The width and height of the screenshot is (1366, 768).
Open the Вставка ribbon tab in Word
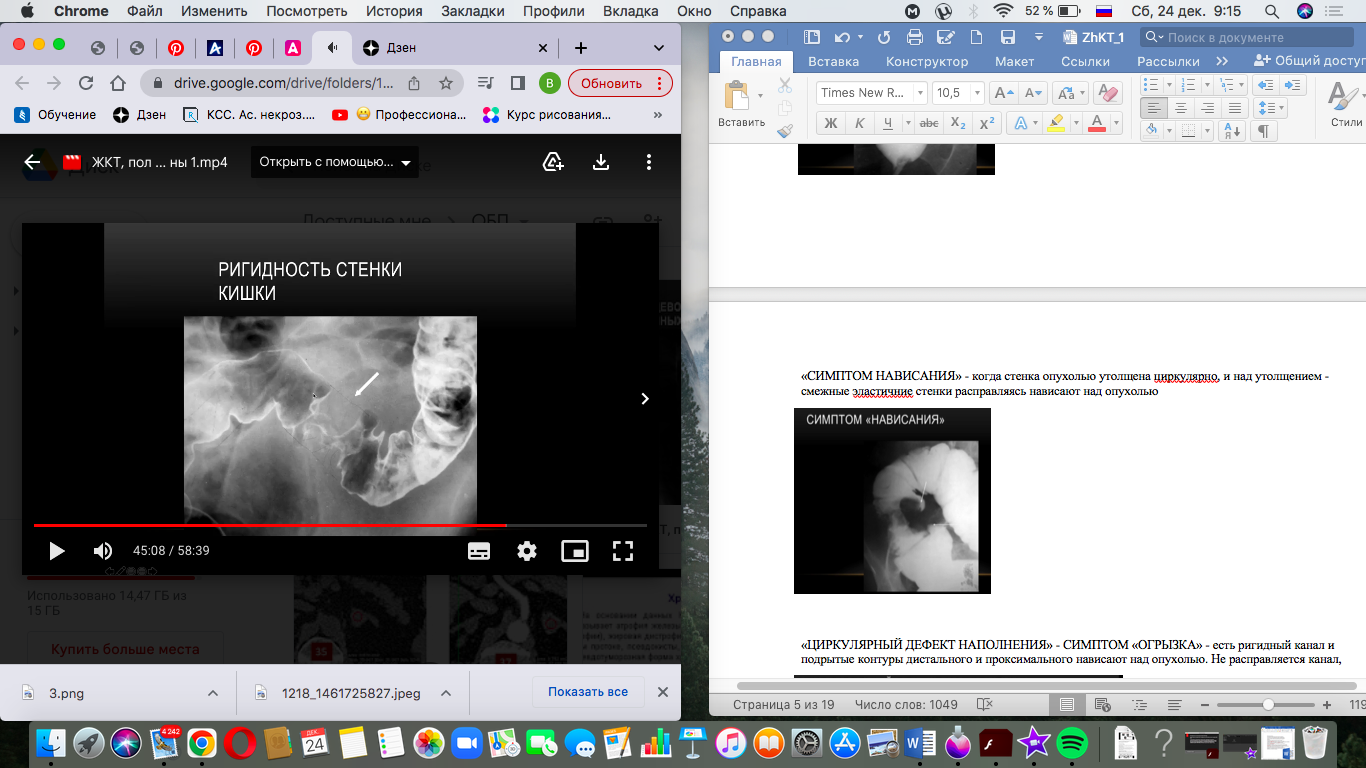pyautogui.click(x=833, y=61)
